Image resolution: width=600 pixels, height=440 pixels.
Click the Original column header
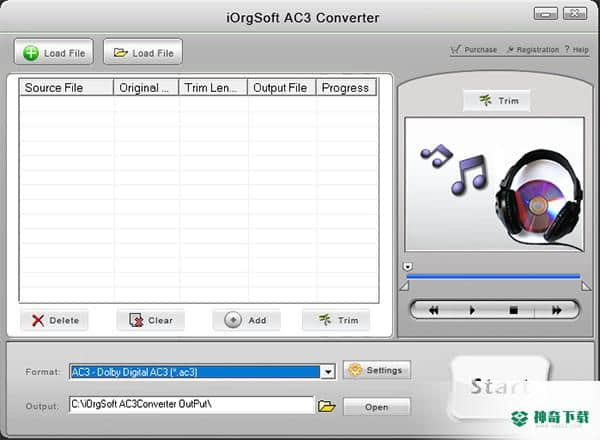pos(146,88)
